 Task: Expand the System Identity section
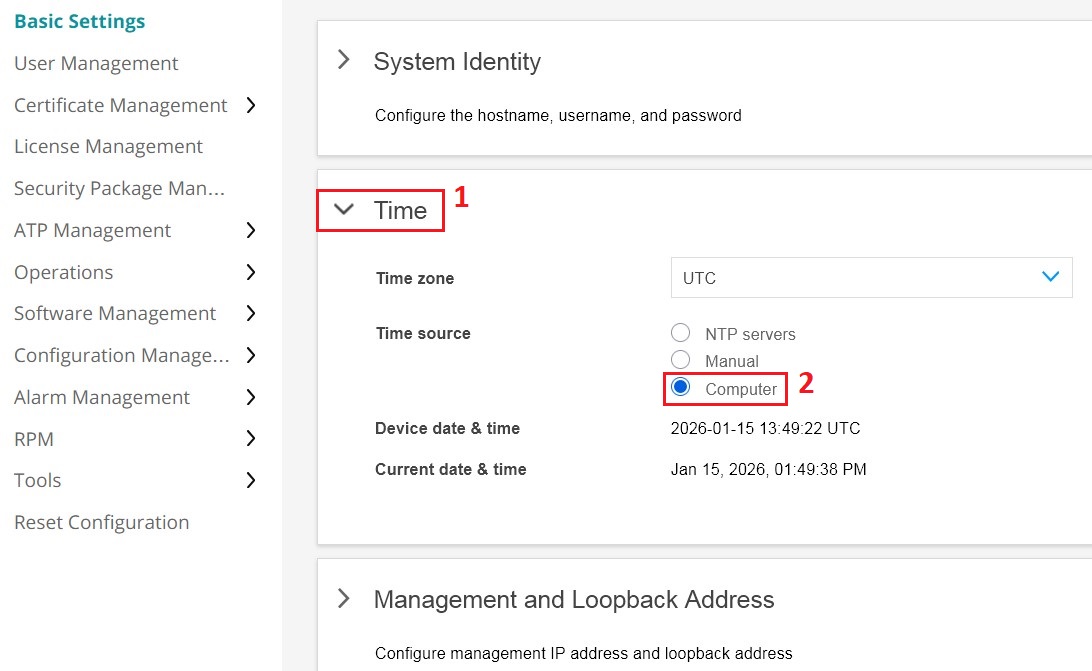pyautogui.click(x=344, y=60)
